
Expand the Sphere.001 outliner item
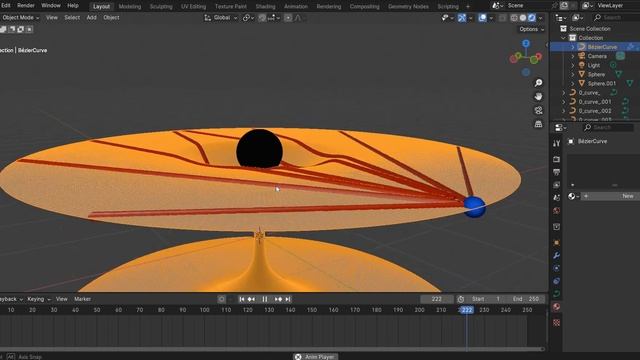(x=573, y=84)
